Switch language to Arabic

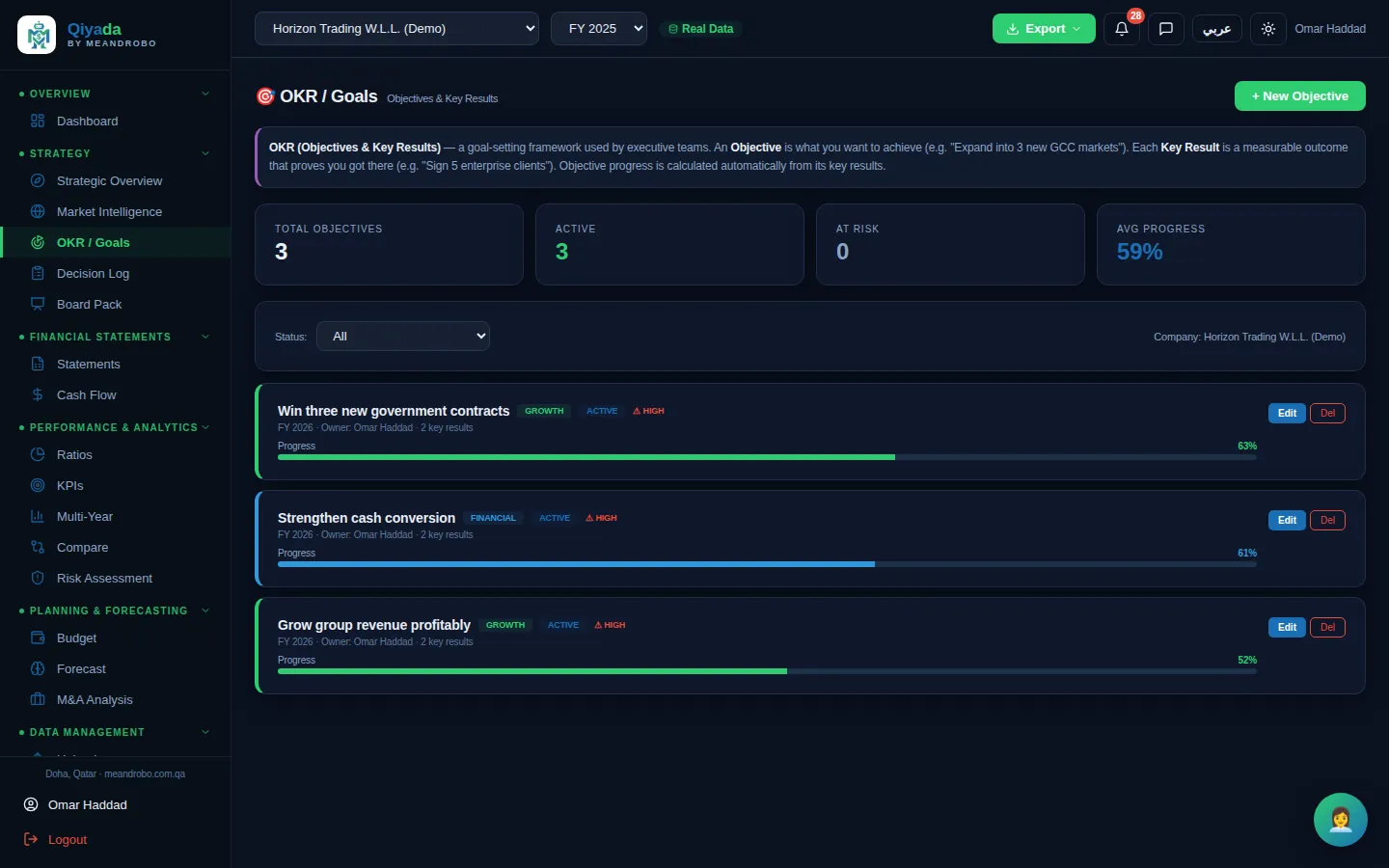[x=1216, y=29]
